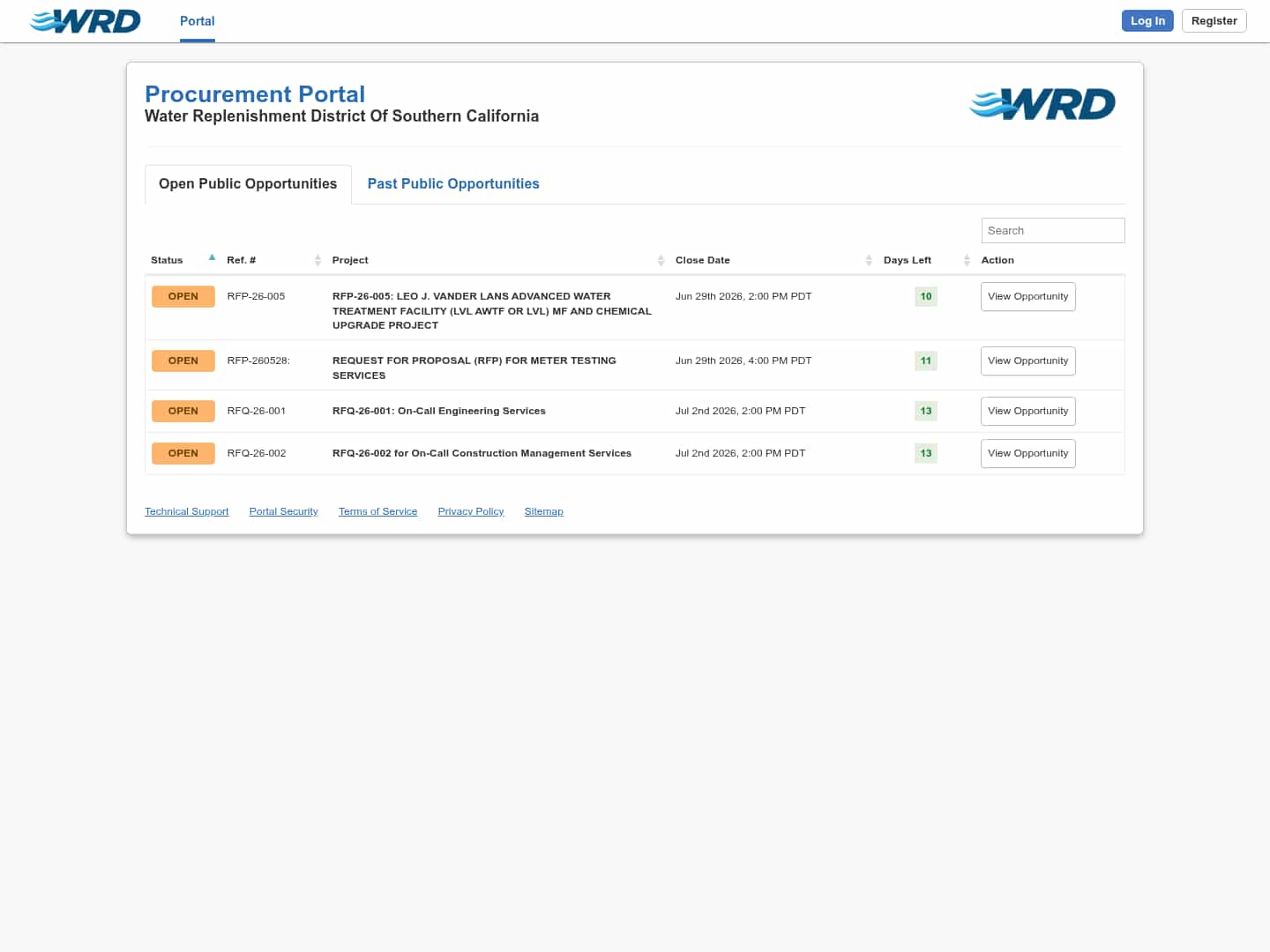The height and width of the screenshot is (952, 1270).
Task: Select the RFP-26-005 reference cell
Action: pos(257,296)
